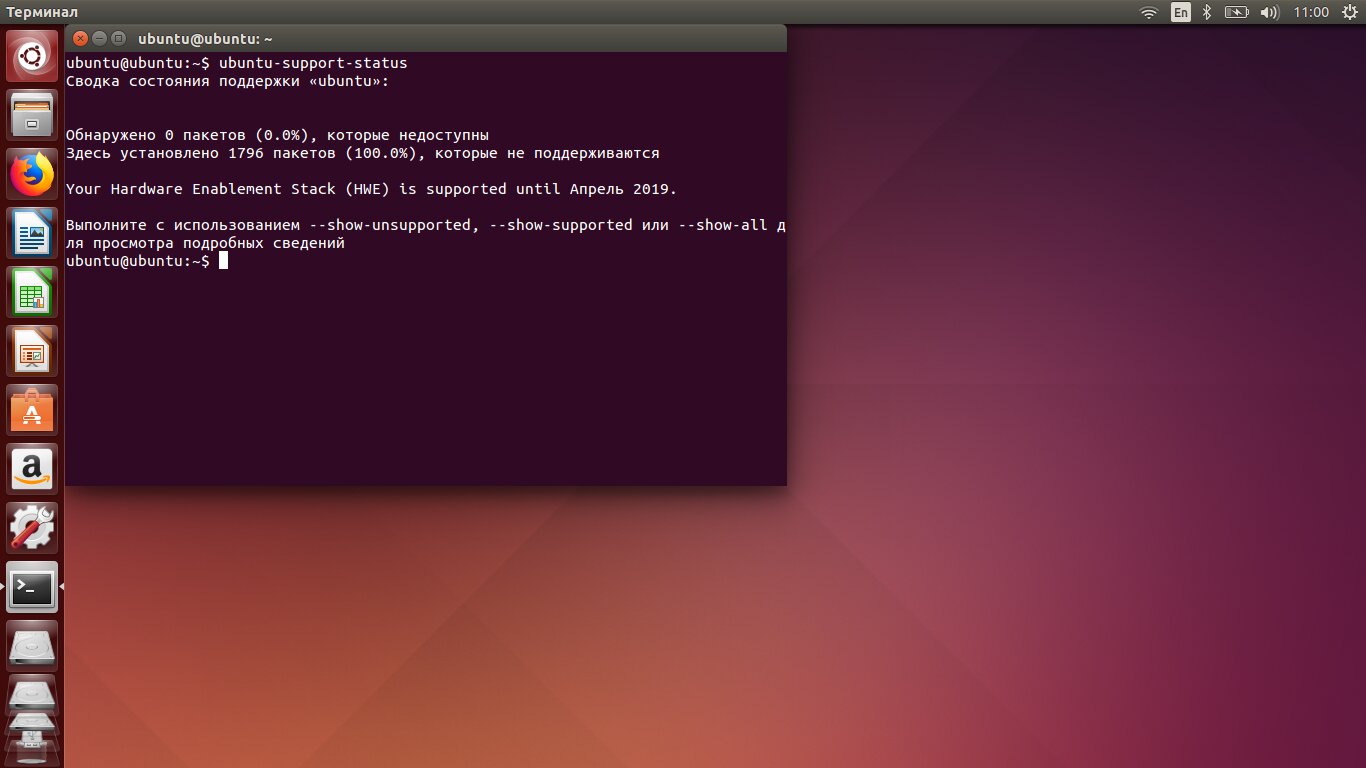Image resolution: width=1366 pixels, height=768 pixels.
Task: Open the Ubuntu Dash search launcher
Action: click(33, 57)
